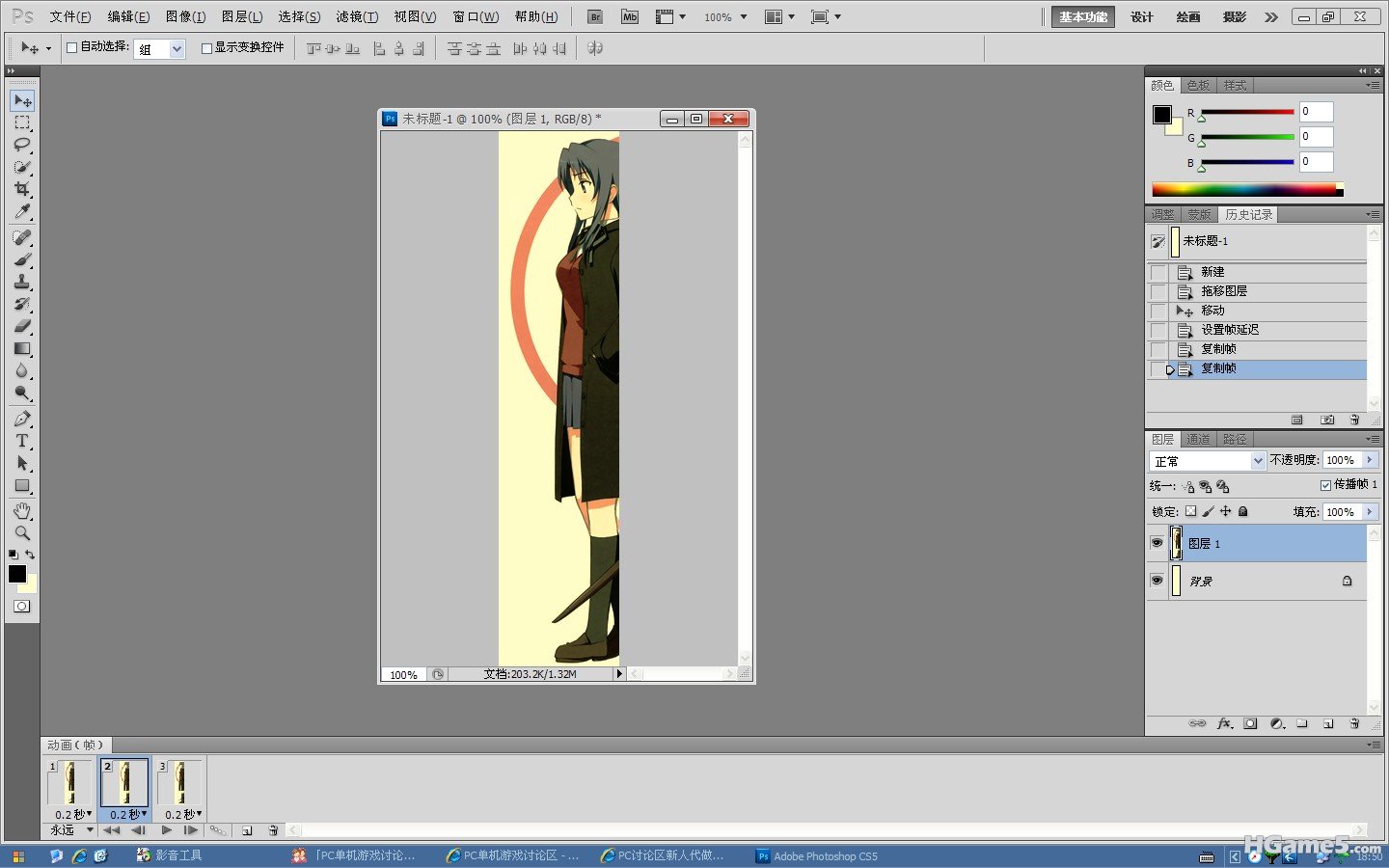
Task: Open the fill (填充) slider arrow
Action: [x=1370, y=511]
